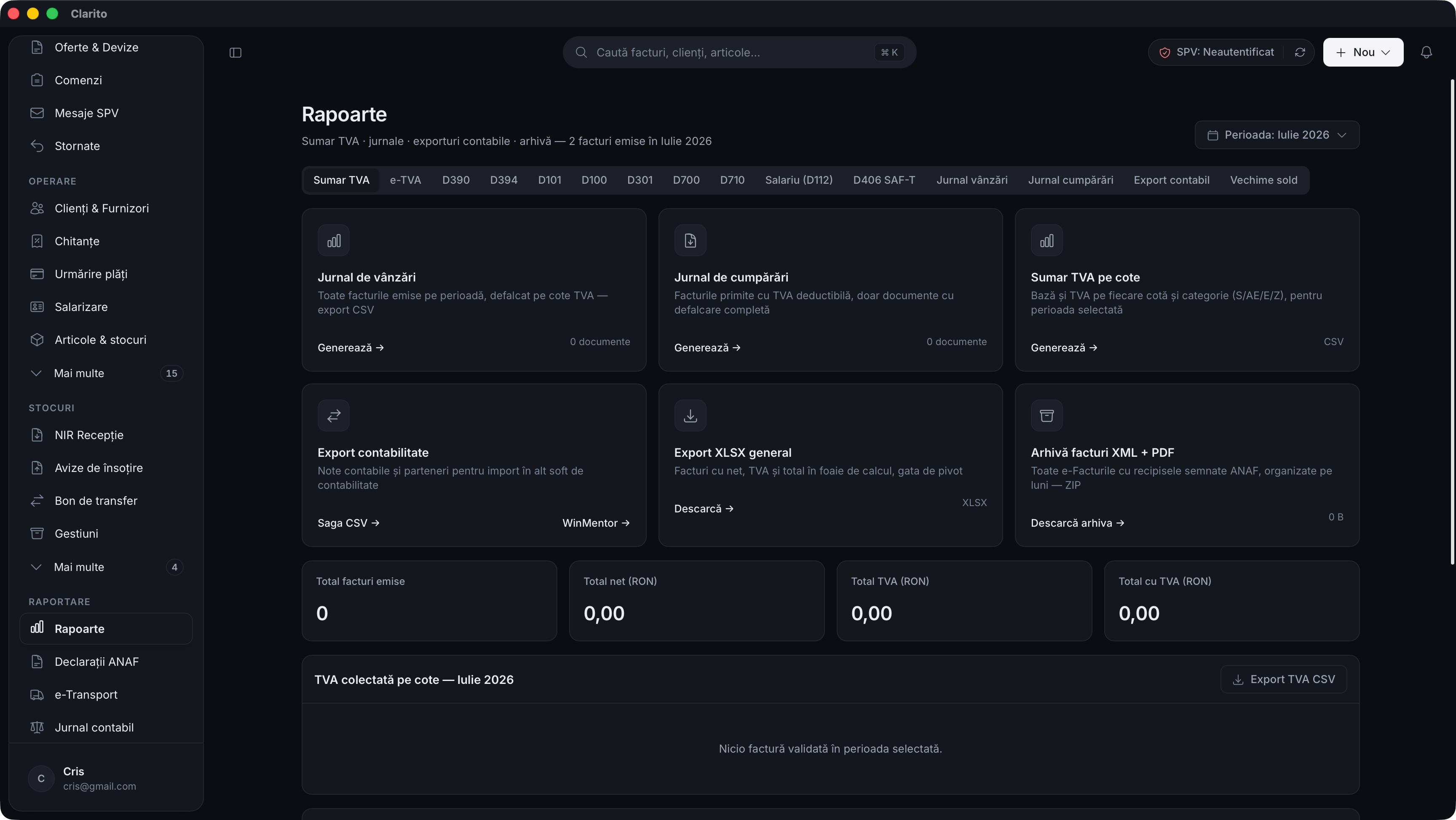Switch to the Vechime sold tab
This screenshot has width=1456, height=820.
(x=1263, y=180)
